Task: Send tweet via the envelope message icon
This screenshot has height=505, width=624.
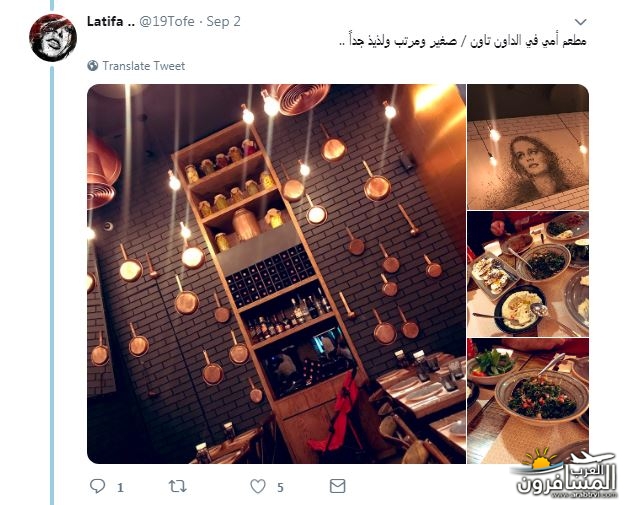Action: (x=337, y=486)
